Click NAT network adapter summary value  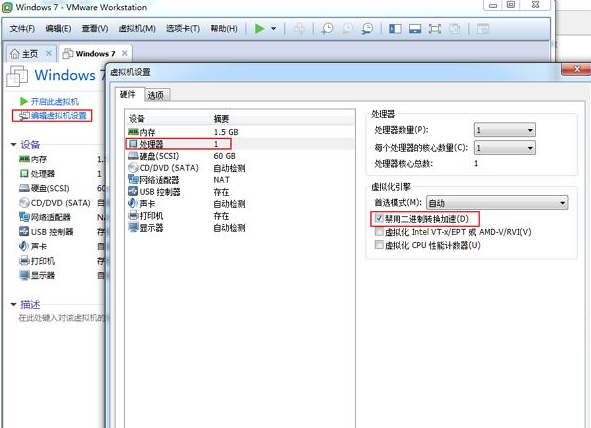221,180
